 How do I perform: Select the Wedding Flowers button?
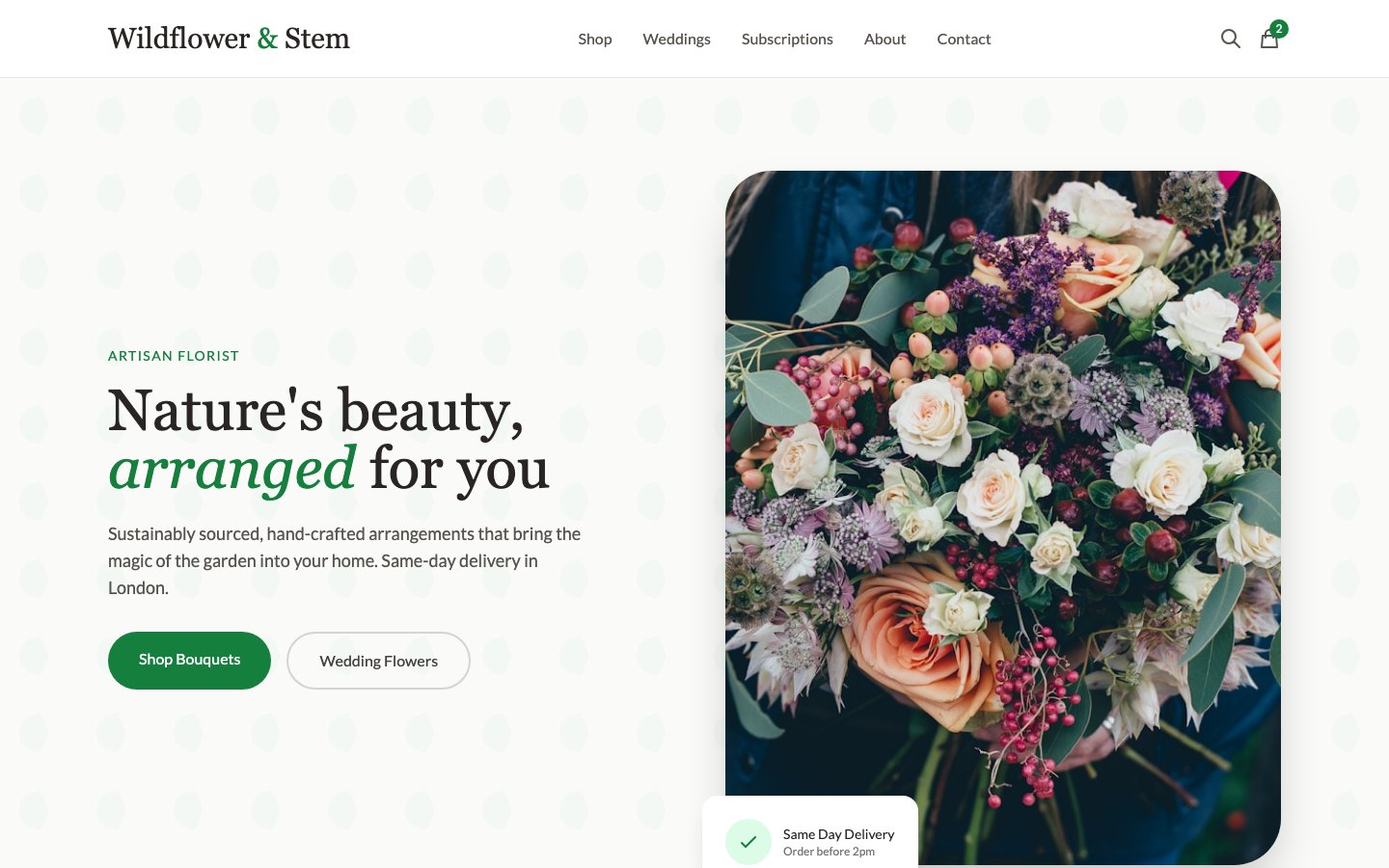(x=378, y=661)
